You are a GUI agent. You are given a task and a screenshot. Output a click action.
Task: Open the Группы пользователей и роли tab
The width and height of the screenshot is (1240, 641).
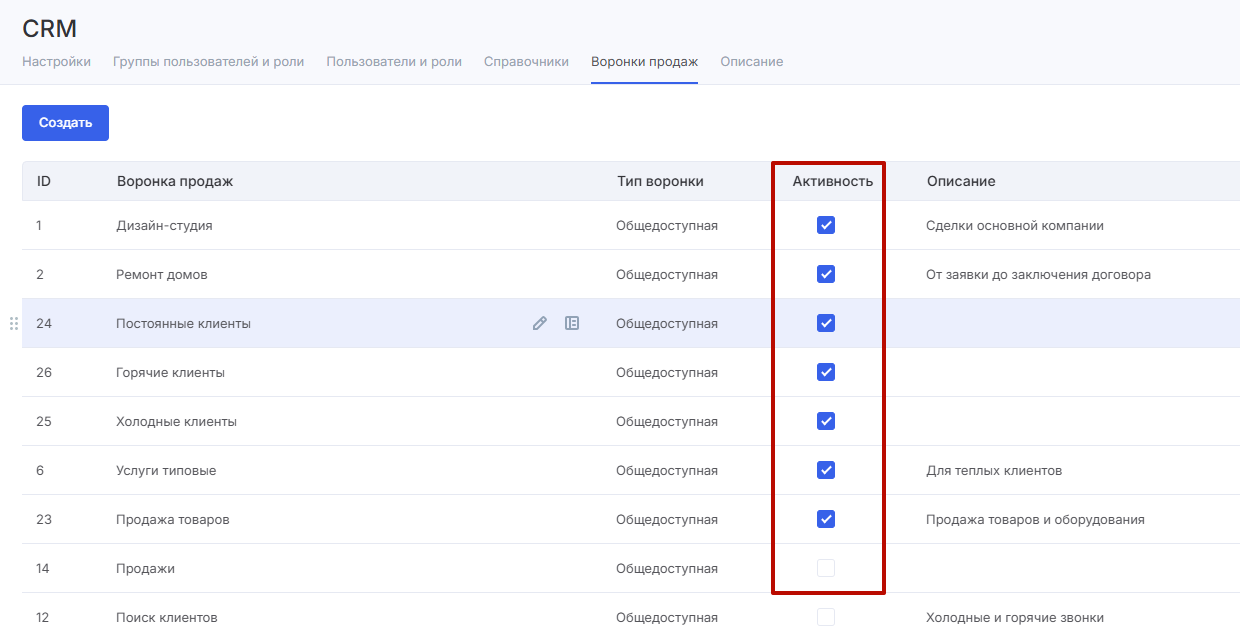point(208,62)
